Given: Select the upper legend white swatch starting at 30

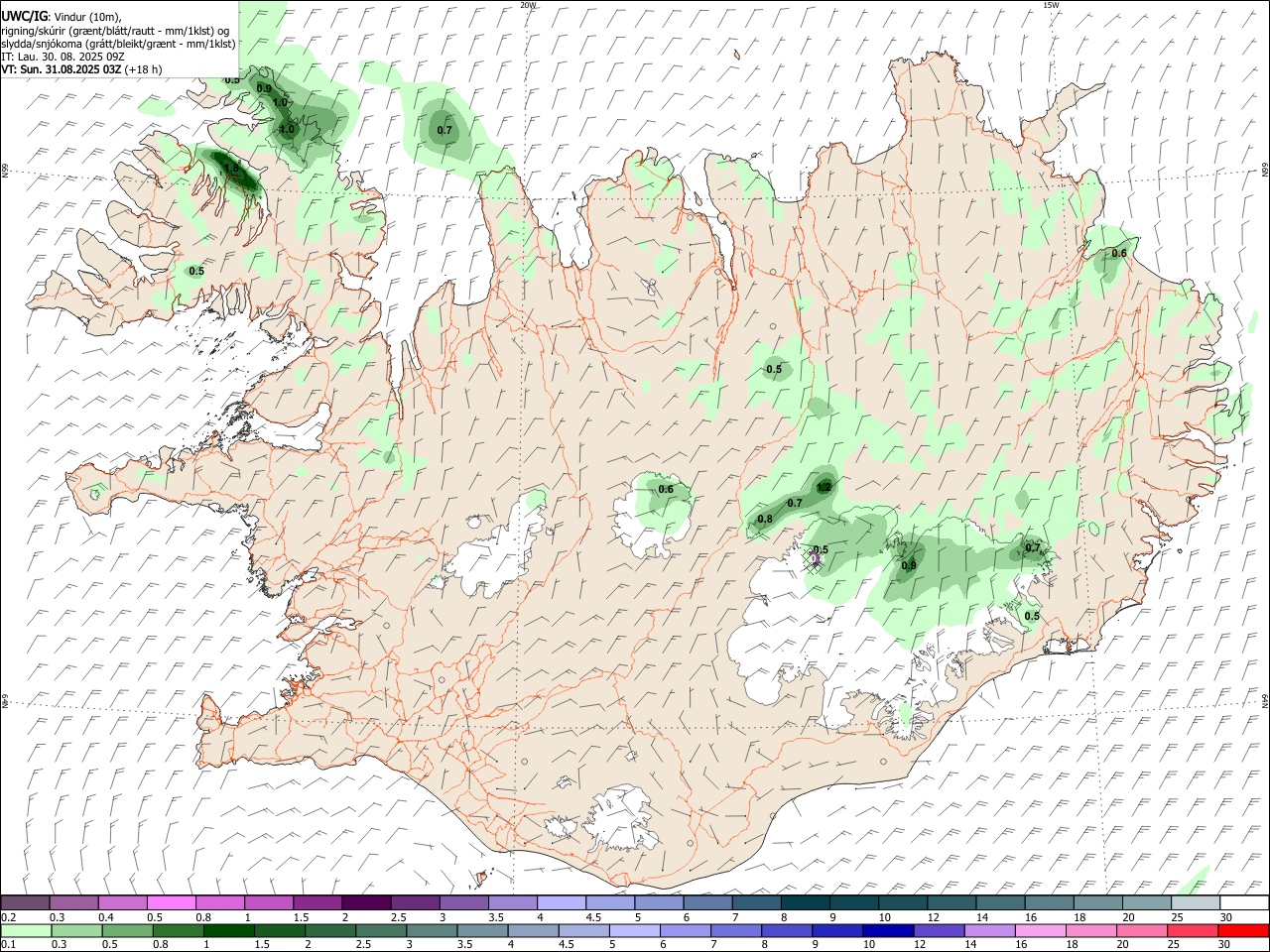Looking at the screenshot, I should tap(1243, 902).
